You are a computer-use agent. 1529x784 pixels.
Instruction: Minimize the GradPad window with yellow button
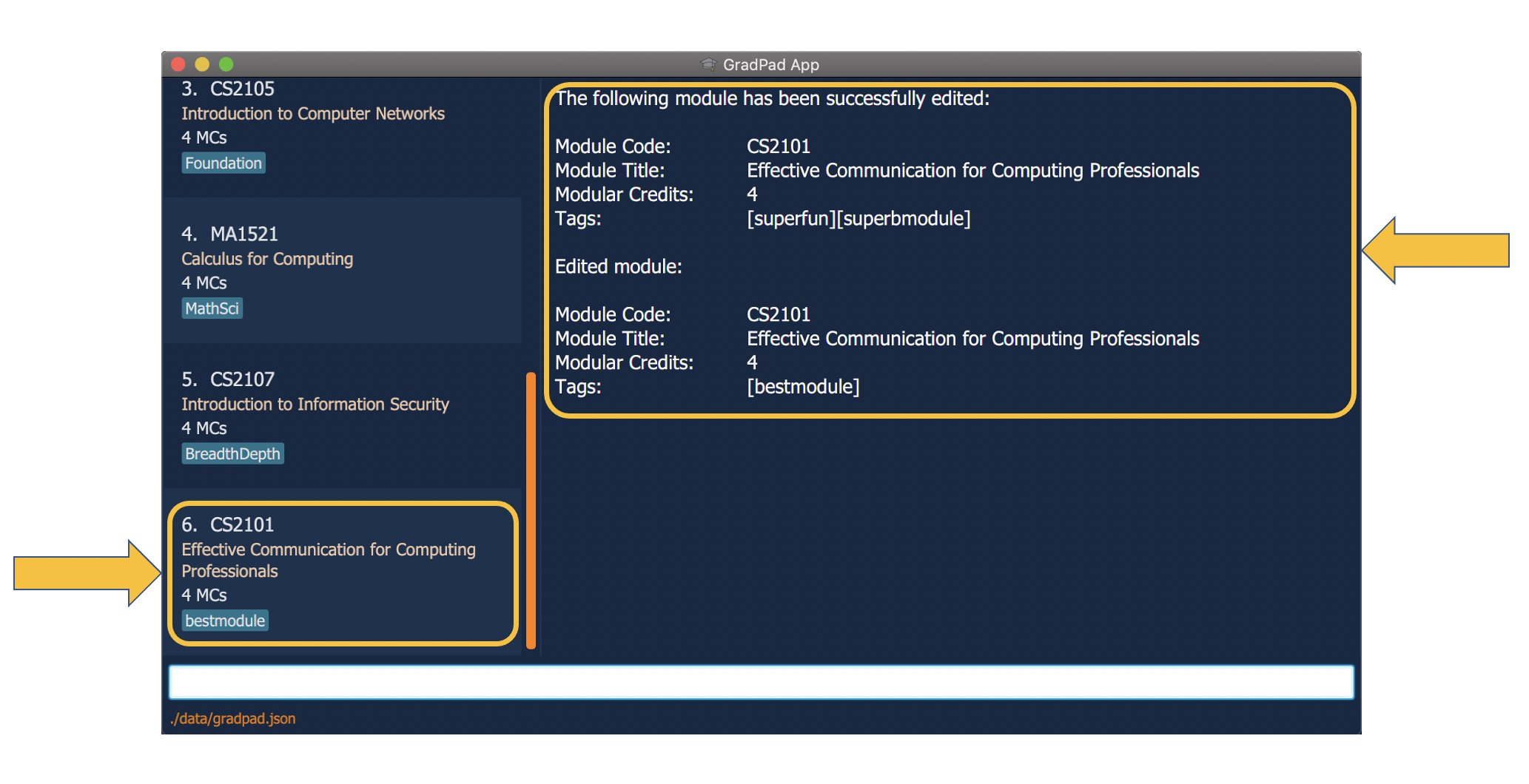pos(202,64)
